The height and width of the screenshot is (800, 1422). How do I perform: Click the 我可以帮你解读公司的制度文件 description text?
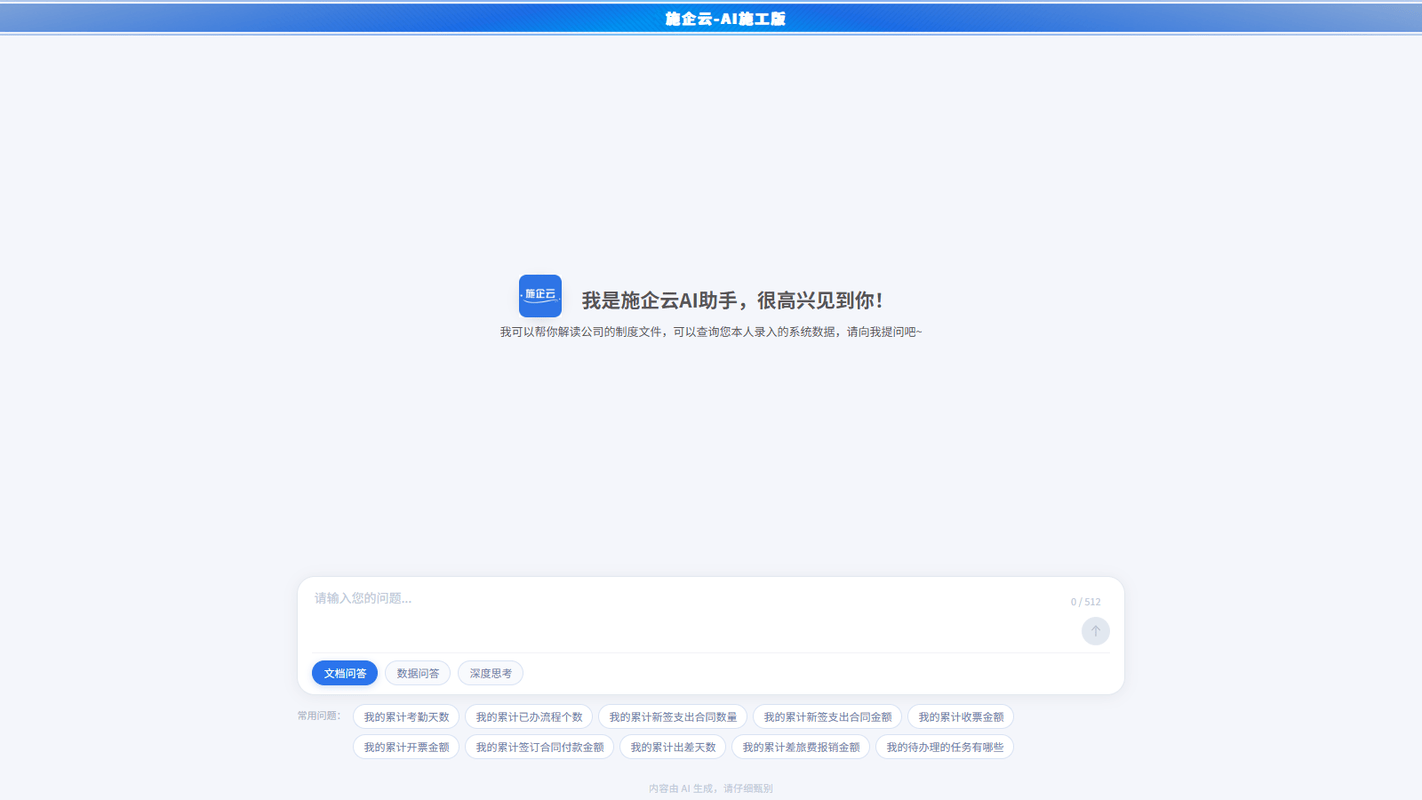[x=711, y=332]
